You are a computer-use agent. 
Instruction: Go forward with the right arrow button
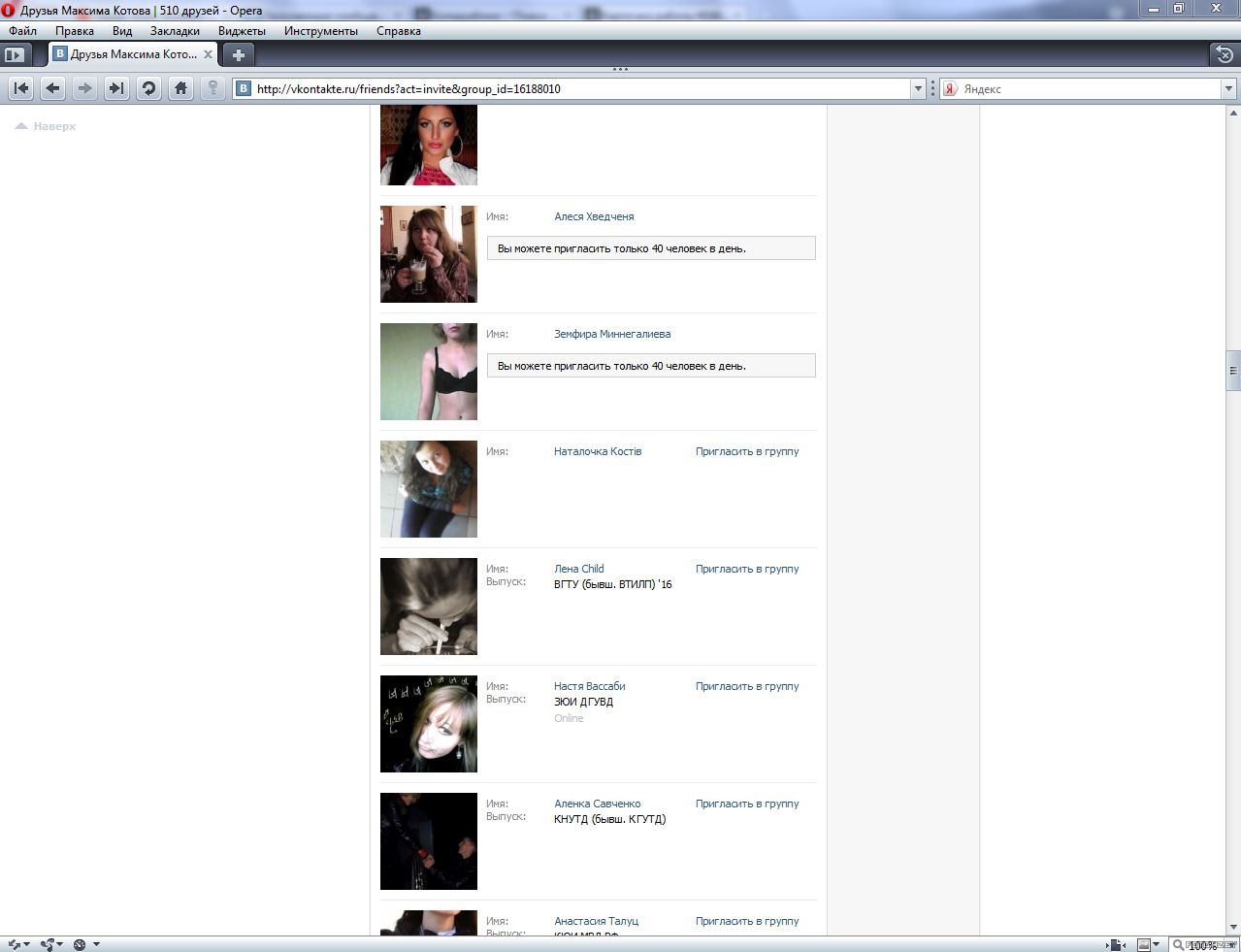tap(85, 88)
